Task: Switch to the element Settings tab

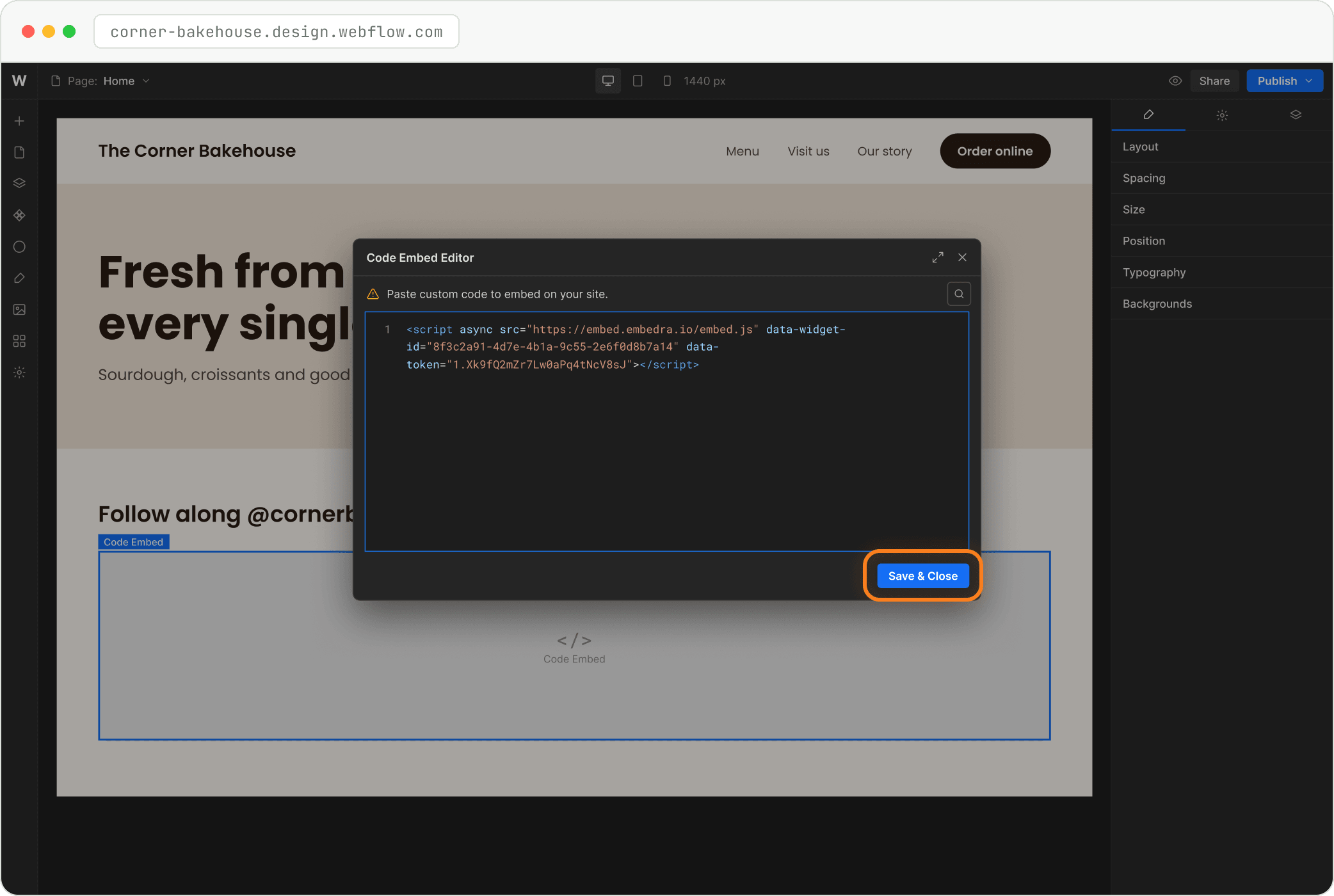Action: (1222, 115)
